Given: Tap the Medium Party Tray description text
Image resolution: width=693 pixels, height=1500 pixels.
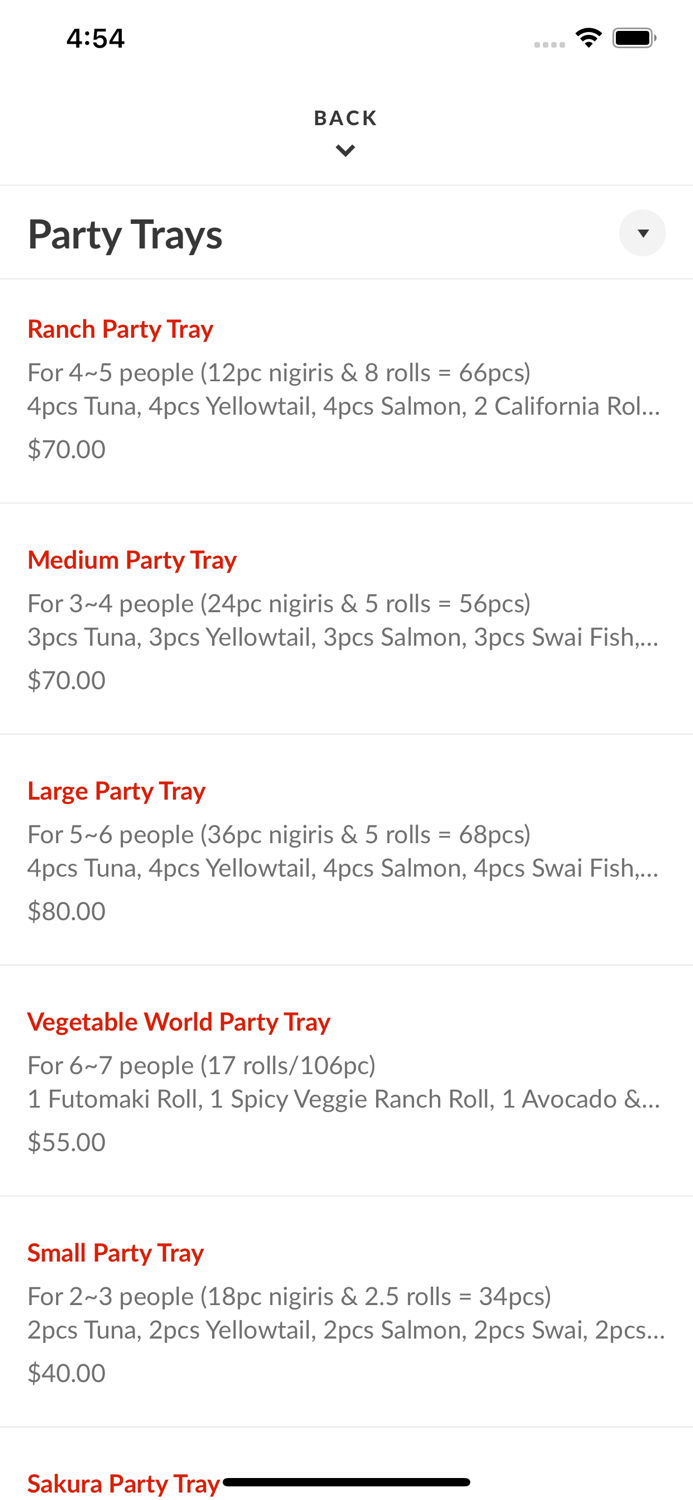Looking at the screenshot, I should point(343,620).
